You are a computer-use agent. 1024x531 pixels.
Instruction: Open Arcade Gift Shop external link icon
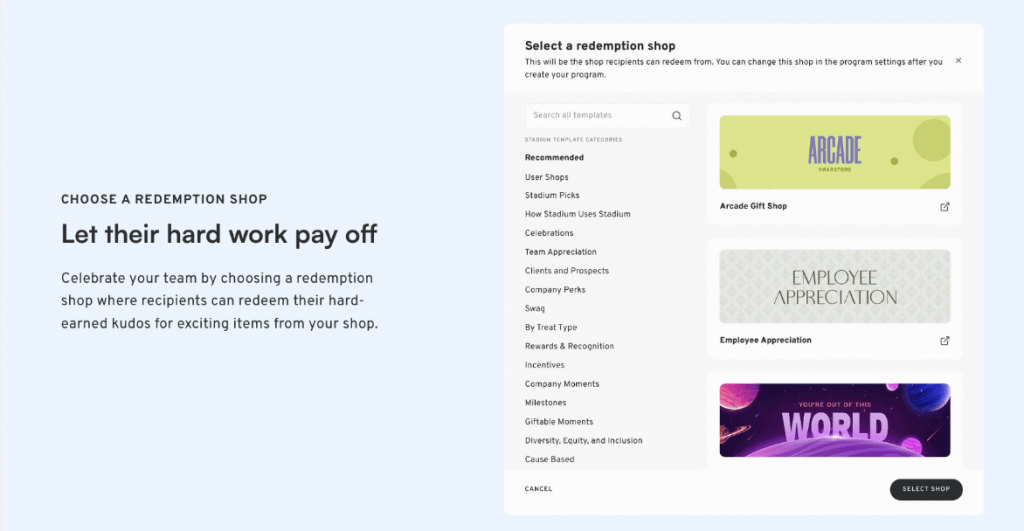(945, 207)
